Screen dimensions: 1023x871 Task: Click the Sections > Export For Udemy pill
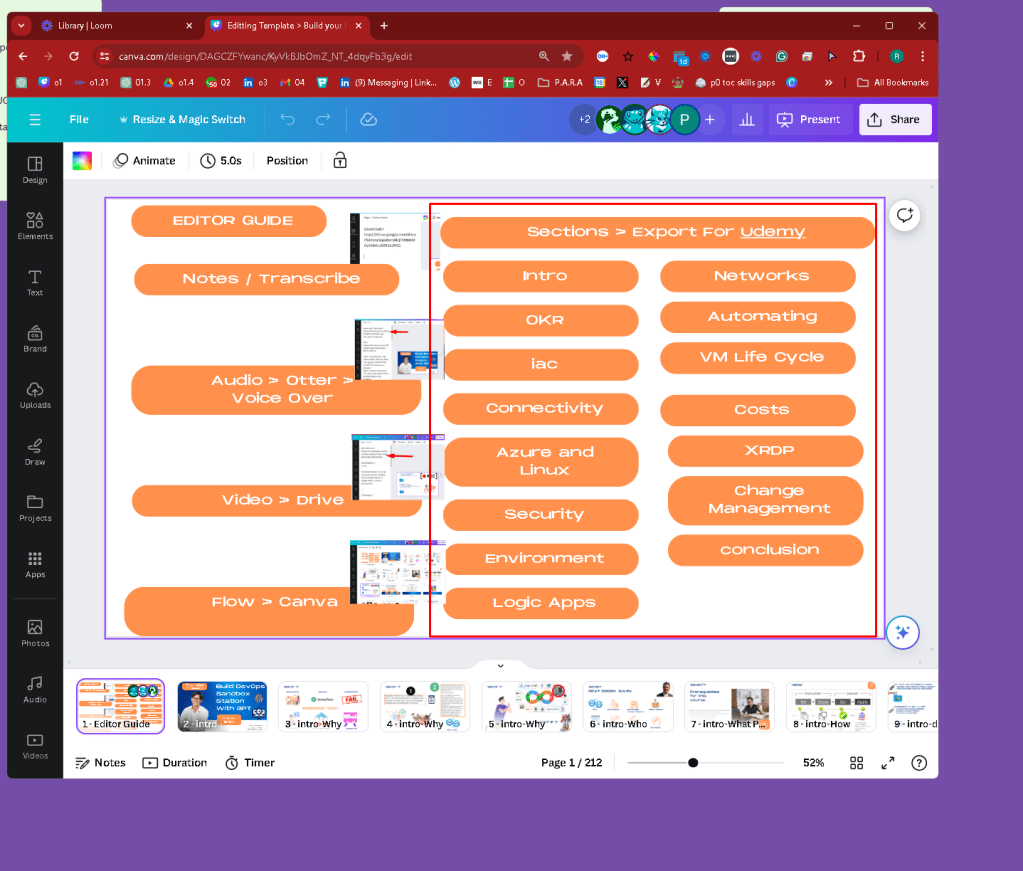(658, 232)
